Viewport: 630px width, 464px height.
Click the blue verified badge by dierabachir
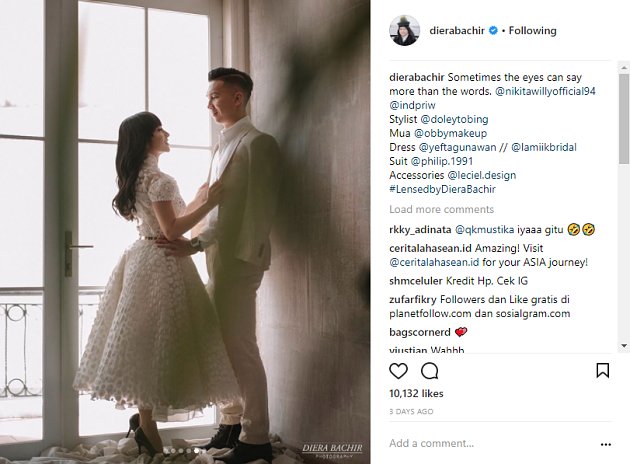pyautogui.click(x=493, y=31)
